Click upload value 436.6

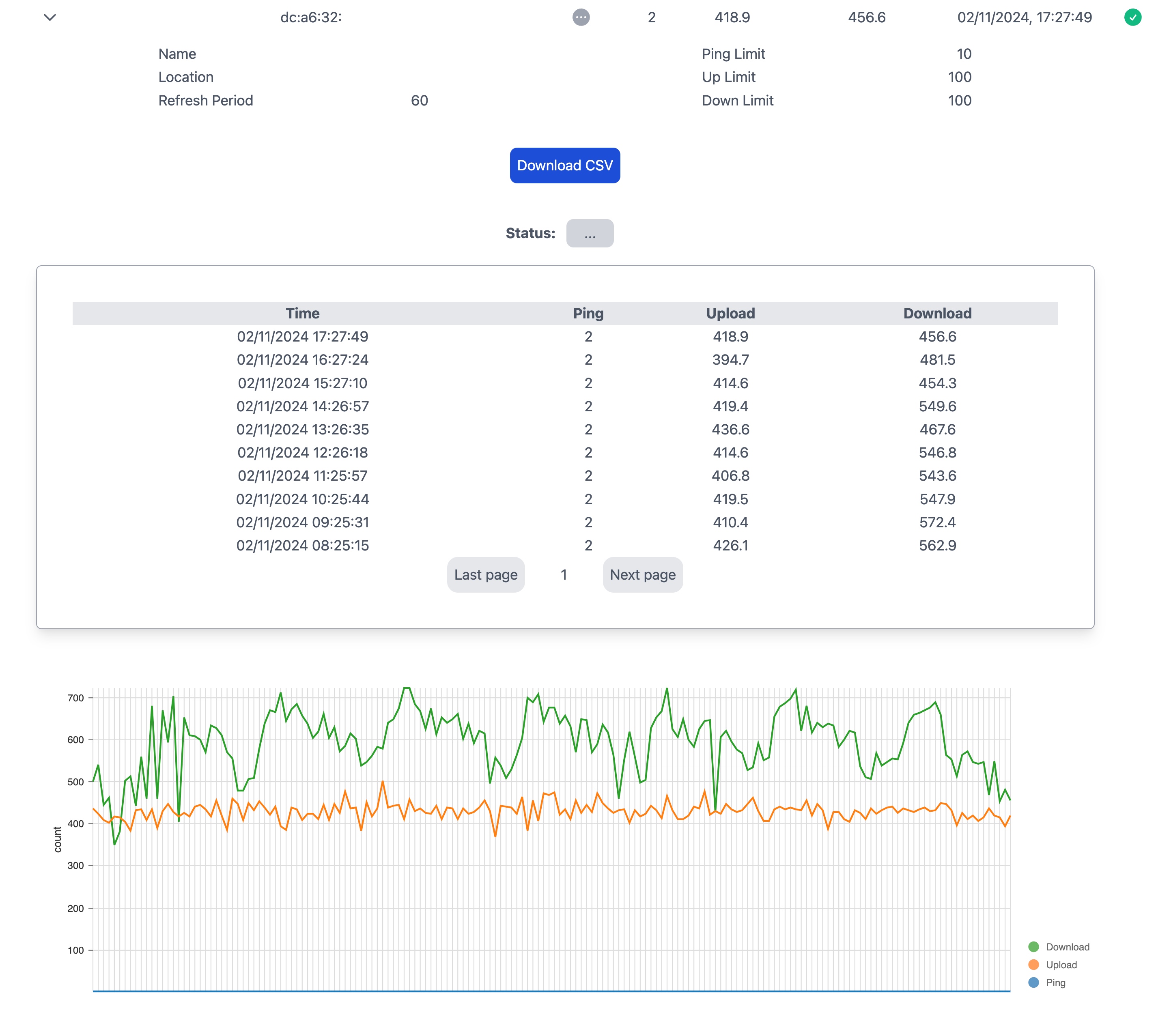pos(730,430)
